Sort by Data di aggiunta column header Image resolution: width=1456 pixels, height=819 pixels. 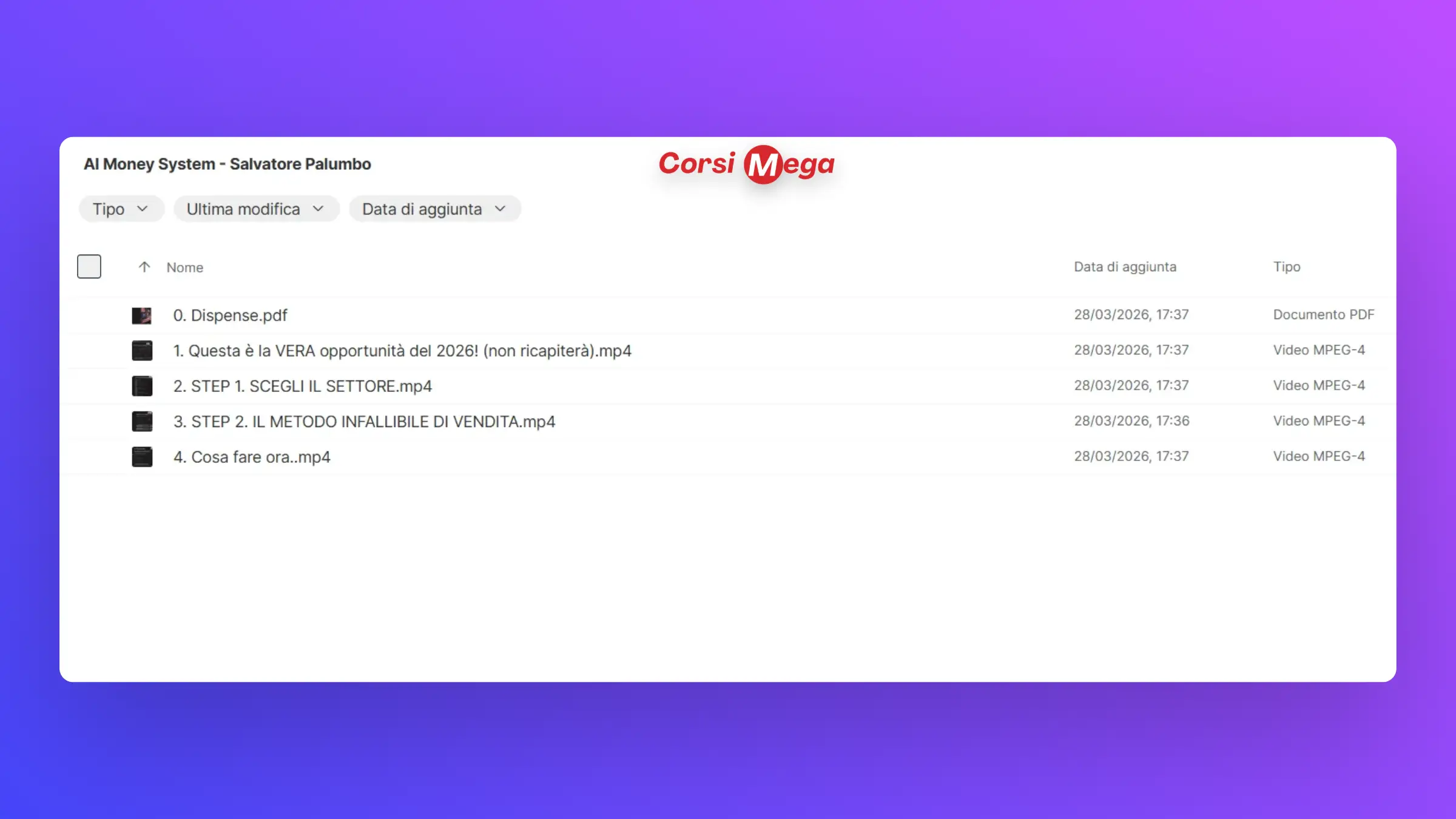tap(1125, 267)
